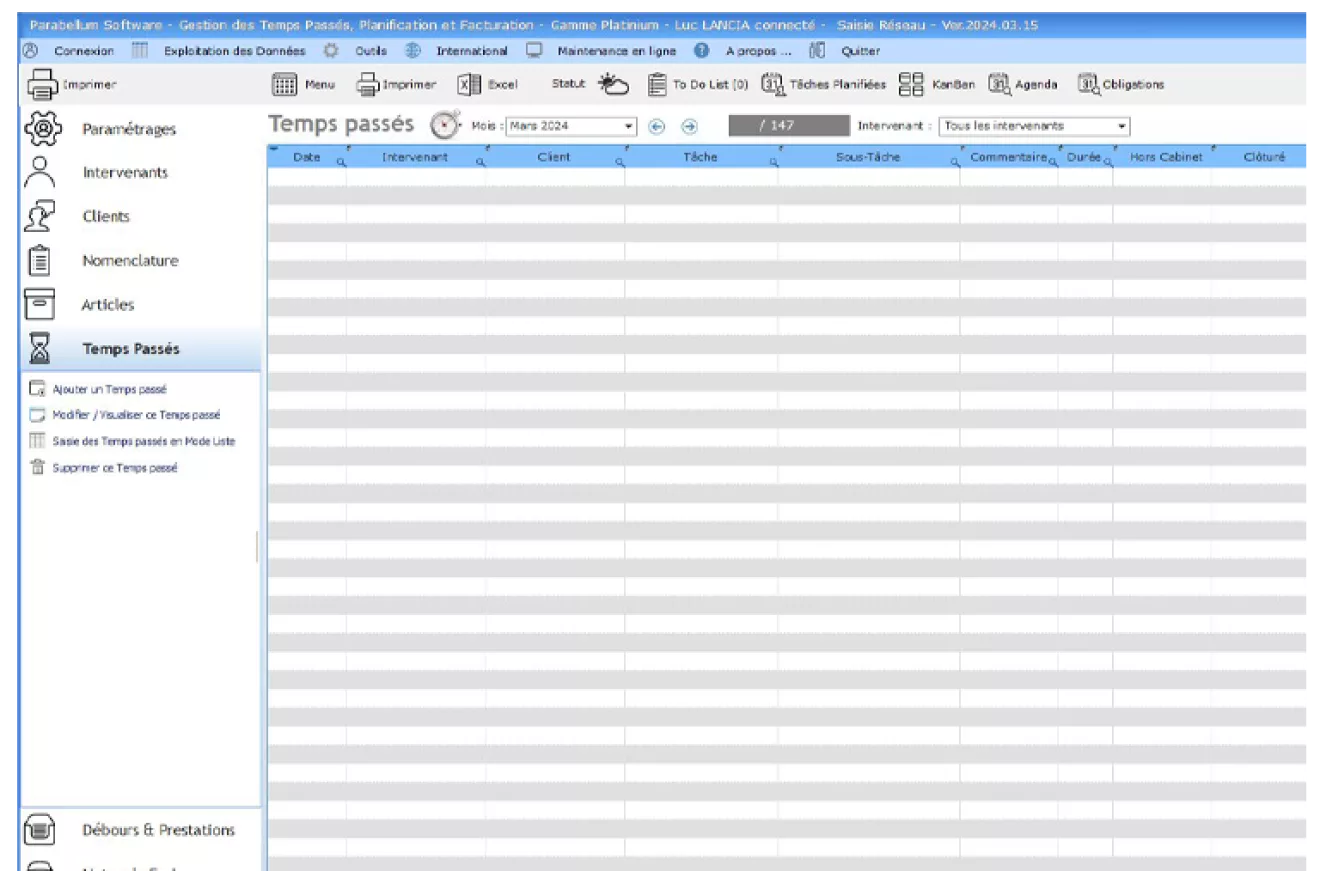Click the Tâche column search magnifier
The height and width of the screenshot is (871, 1320).
[773, 161]
